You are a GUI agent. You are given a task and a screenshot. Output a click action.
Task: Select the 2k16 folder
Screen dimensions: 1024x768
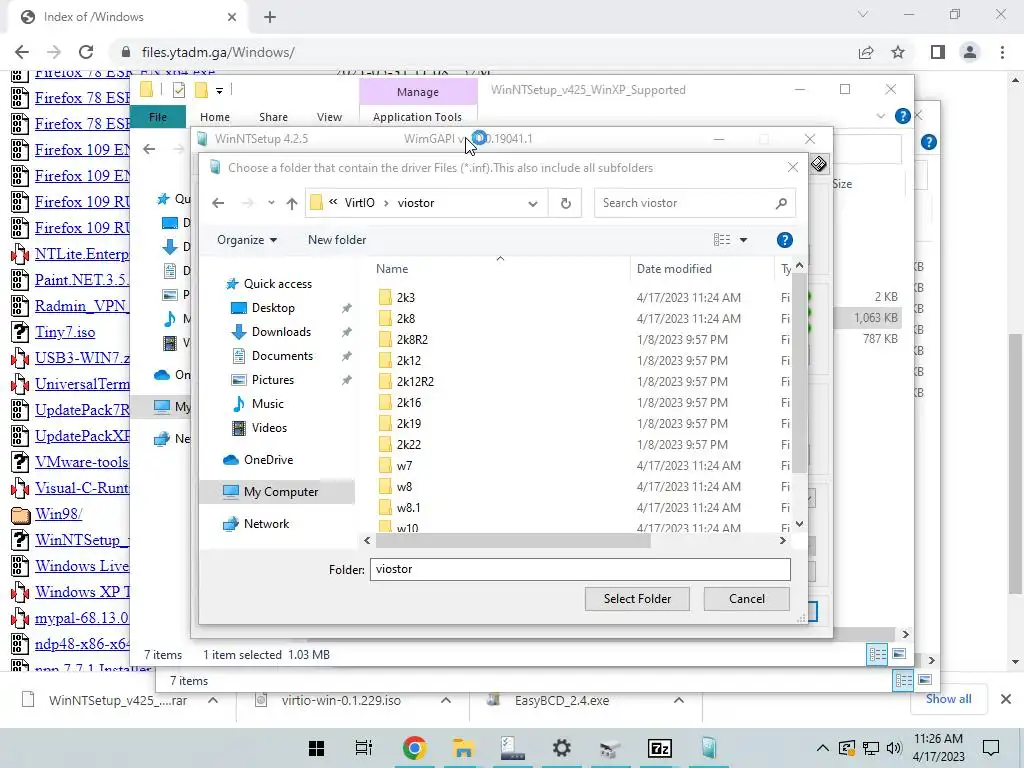click(409, 403)
